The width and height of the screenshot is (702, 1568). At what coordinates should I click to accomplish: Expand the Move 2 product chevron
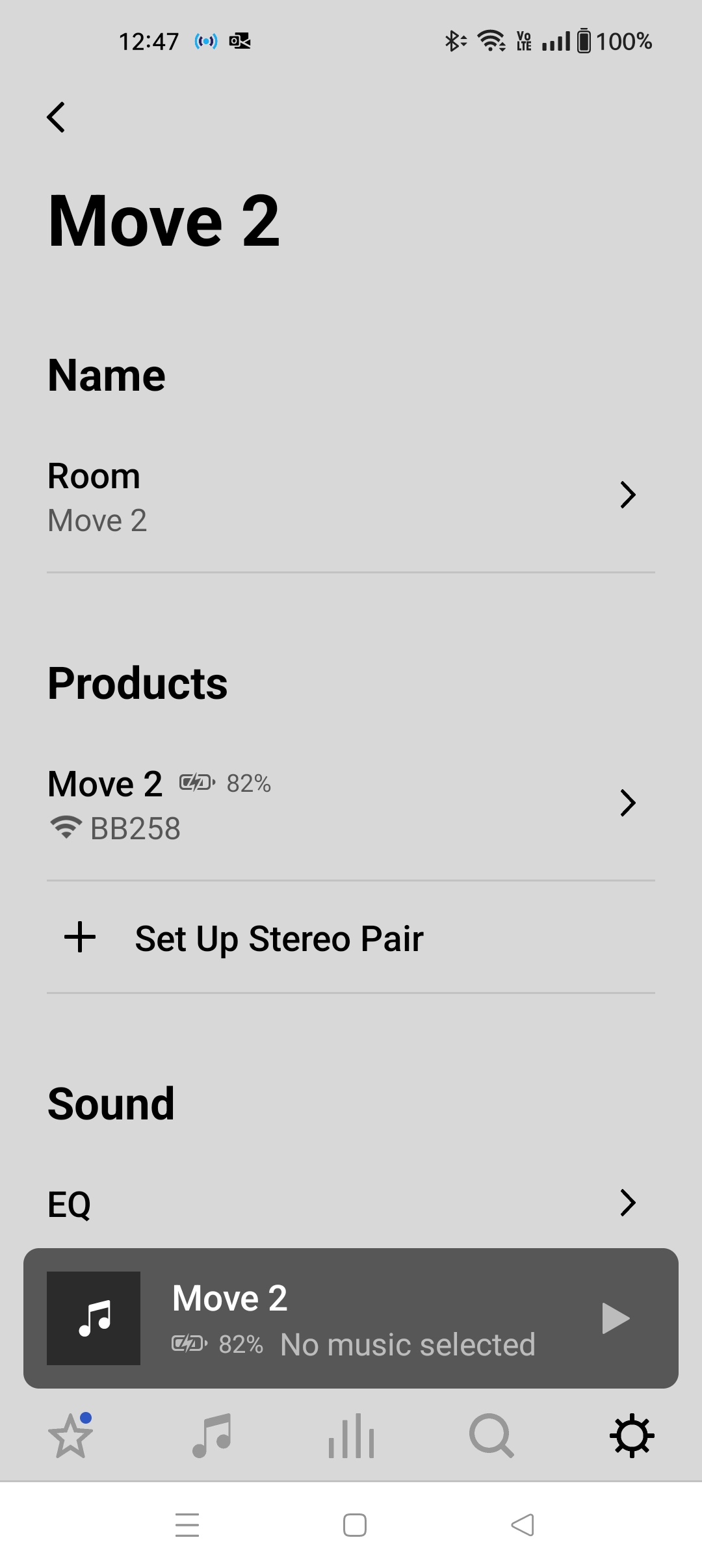627,804
